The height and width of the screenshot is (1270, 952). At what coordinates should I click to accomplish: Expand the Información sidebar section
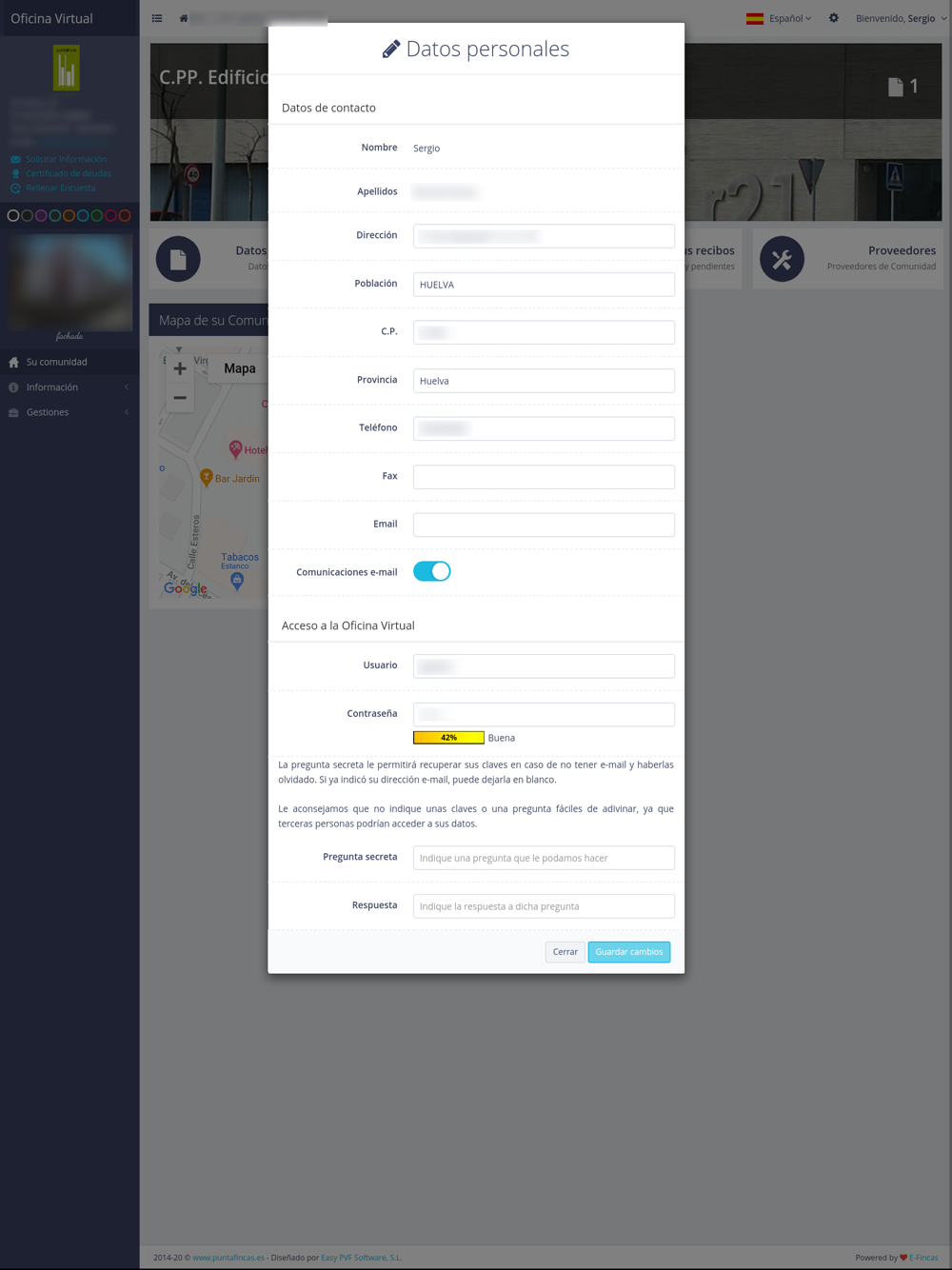tap(69, 387)
